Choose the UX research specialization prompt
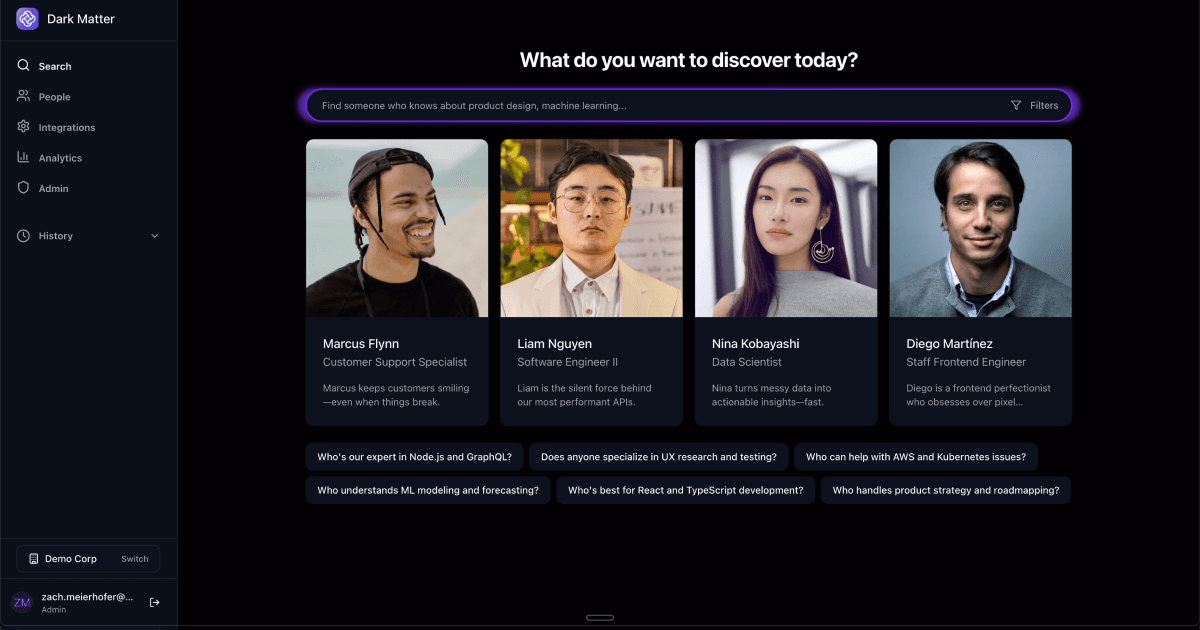 pos(660,456)
